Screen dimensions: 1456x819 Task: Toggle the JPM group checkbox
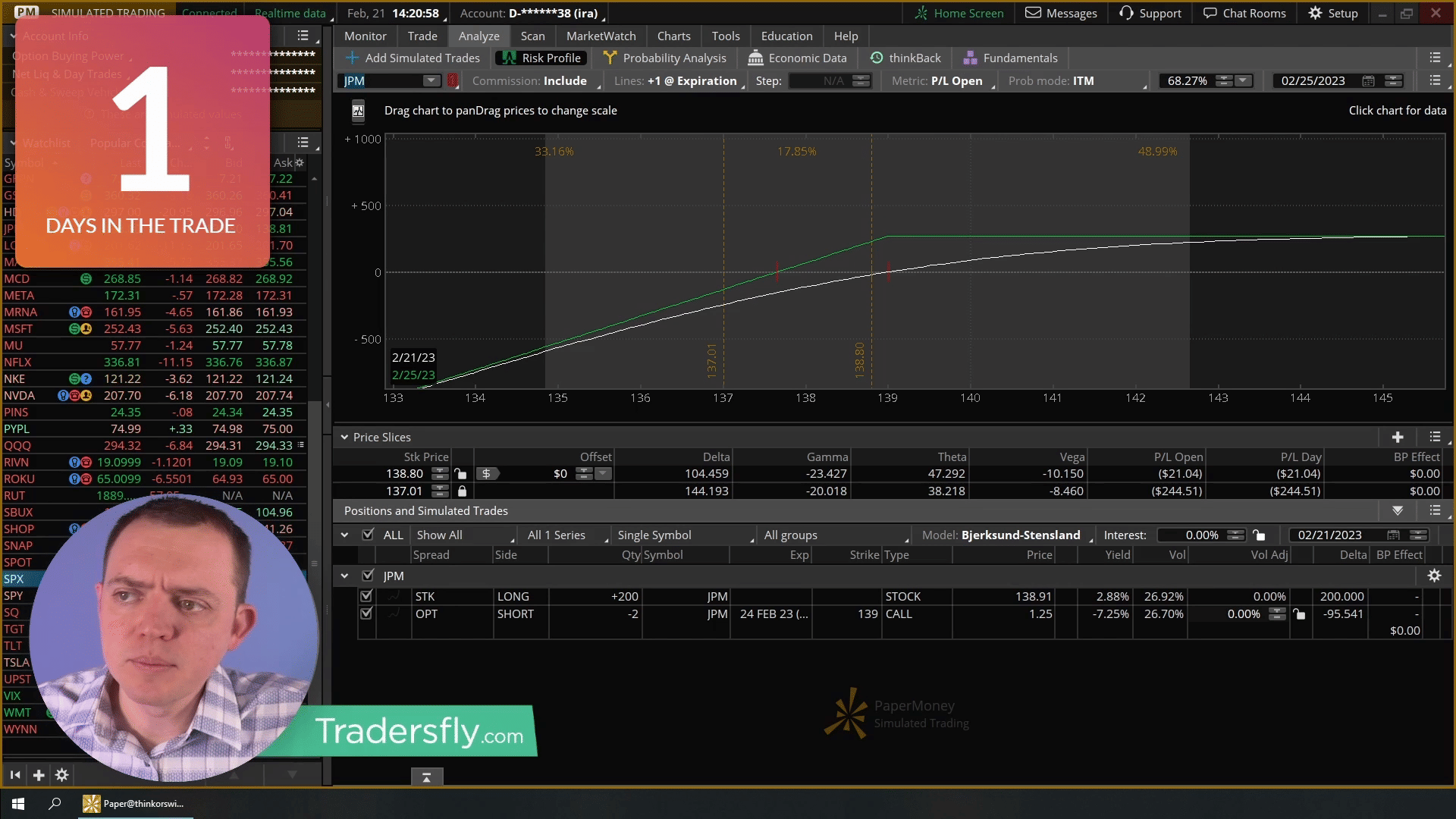[368, 576]
